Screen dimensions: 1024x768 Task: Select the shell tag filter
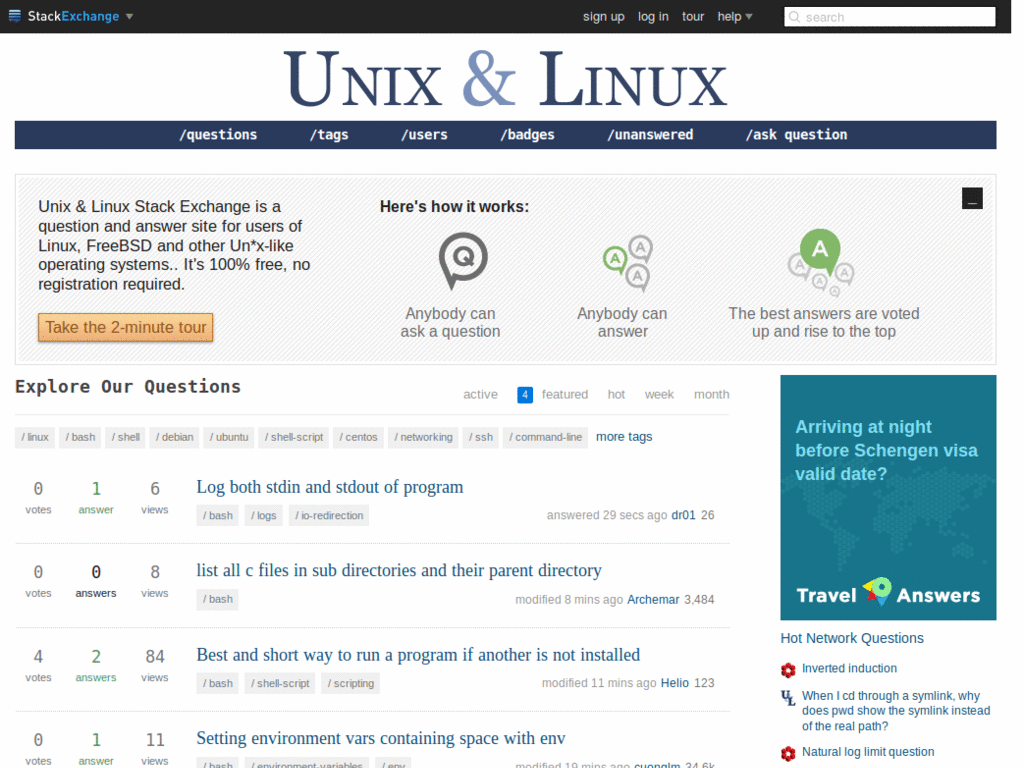pos(125,437)
